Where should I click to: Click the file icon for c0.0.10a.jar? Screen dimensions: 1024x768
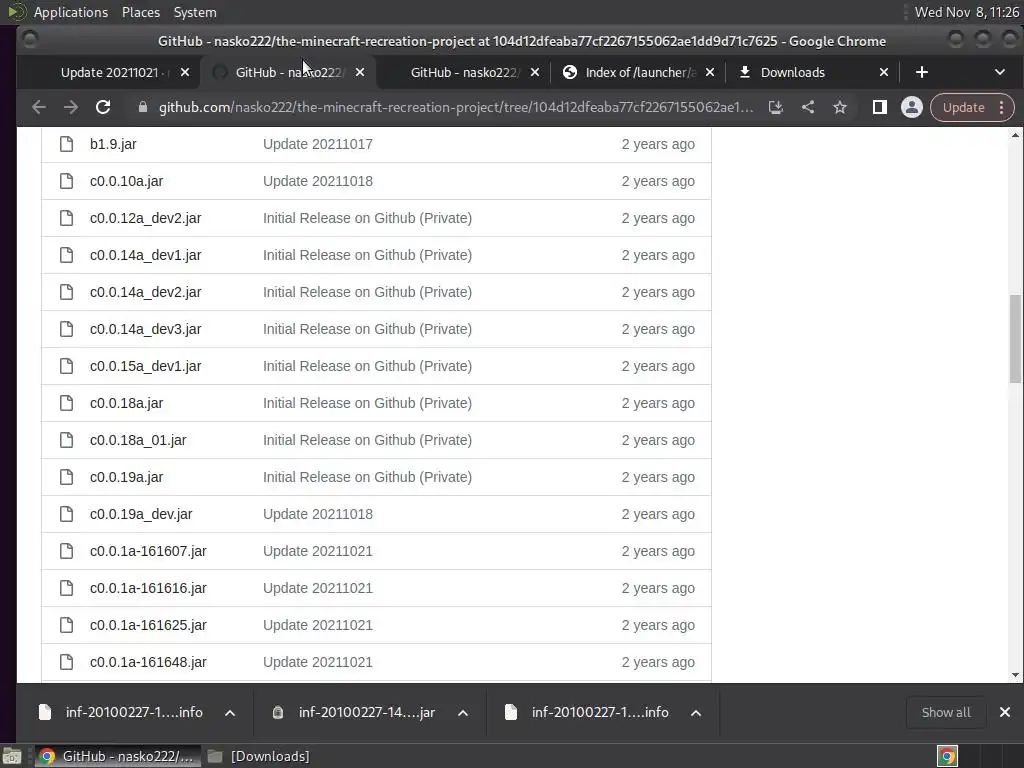(67, 181)
